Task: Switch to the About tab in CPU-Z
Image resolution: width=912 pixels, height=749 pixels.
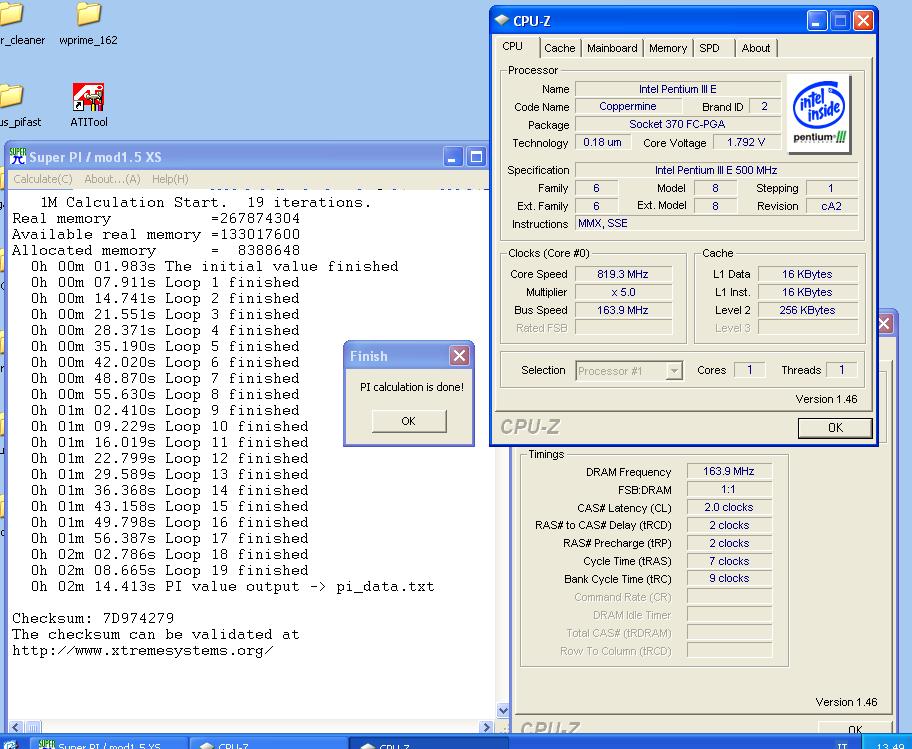Action: click(x=756, y=48)
